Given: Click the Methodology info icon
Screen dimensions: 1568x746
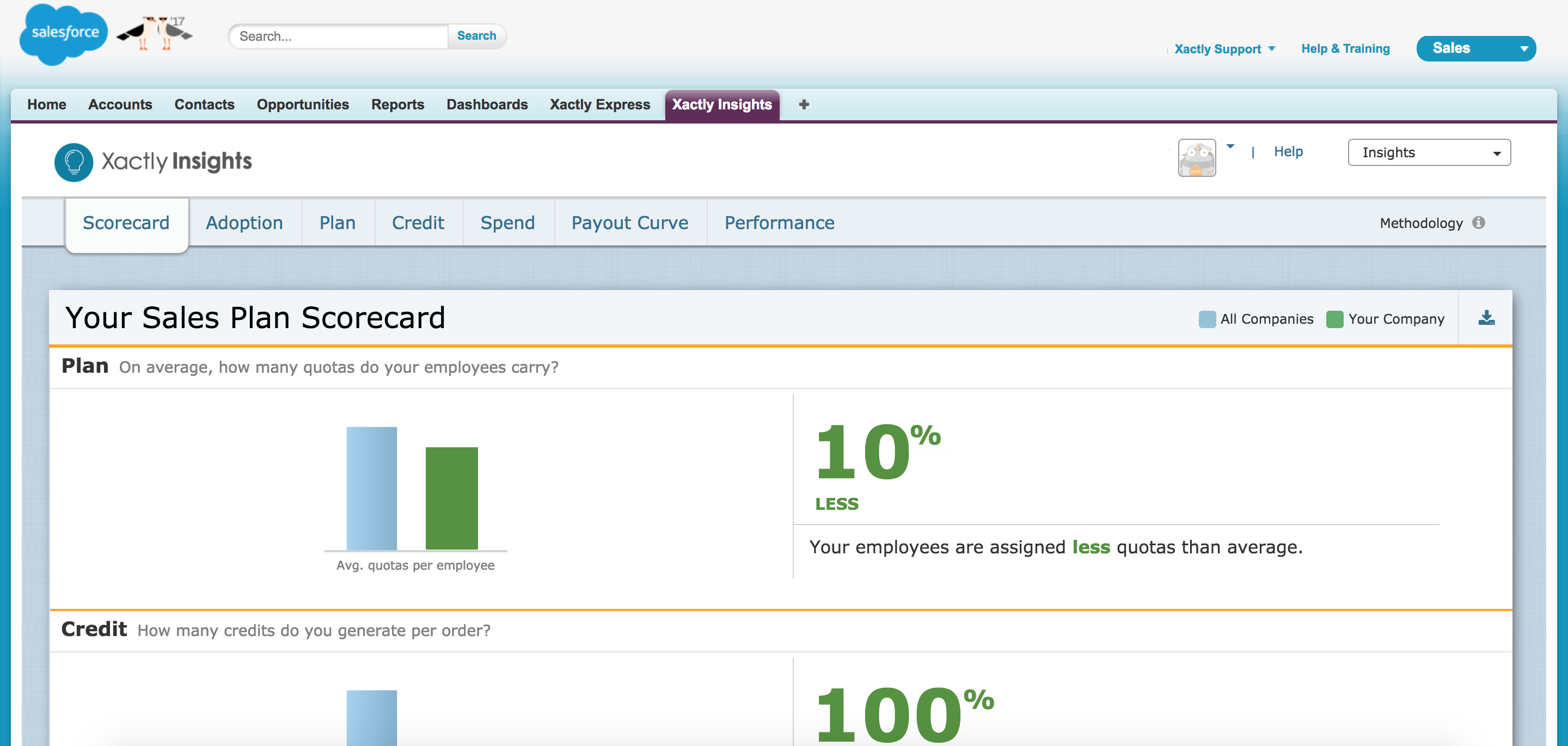Looking at the screenshot, I should tap(1479, 223).
